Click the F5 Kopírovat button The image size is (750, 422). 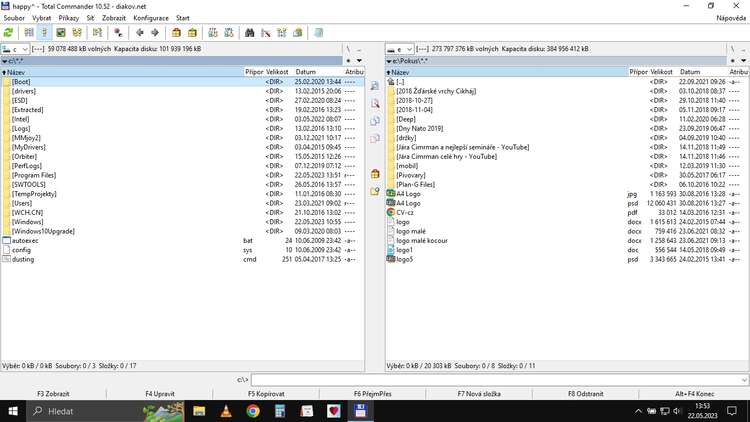266,394
